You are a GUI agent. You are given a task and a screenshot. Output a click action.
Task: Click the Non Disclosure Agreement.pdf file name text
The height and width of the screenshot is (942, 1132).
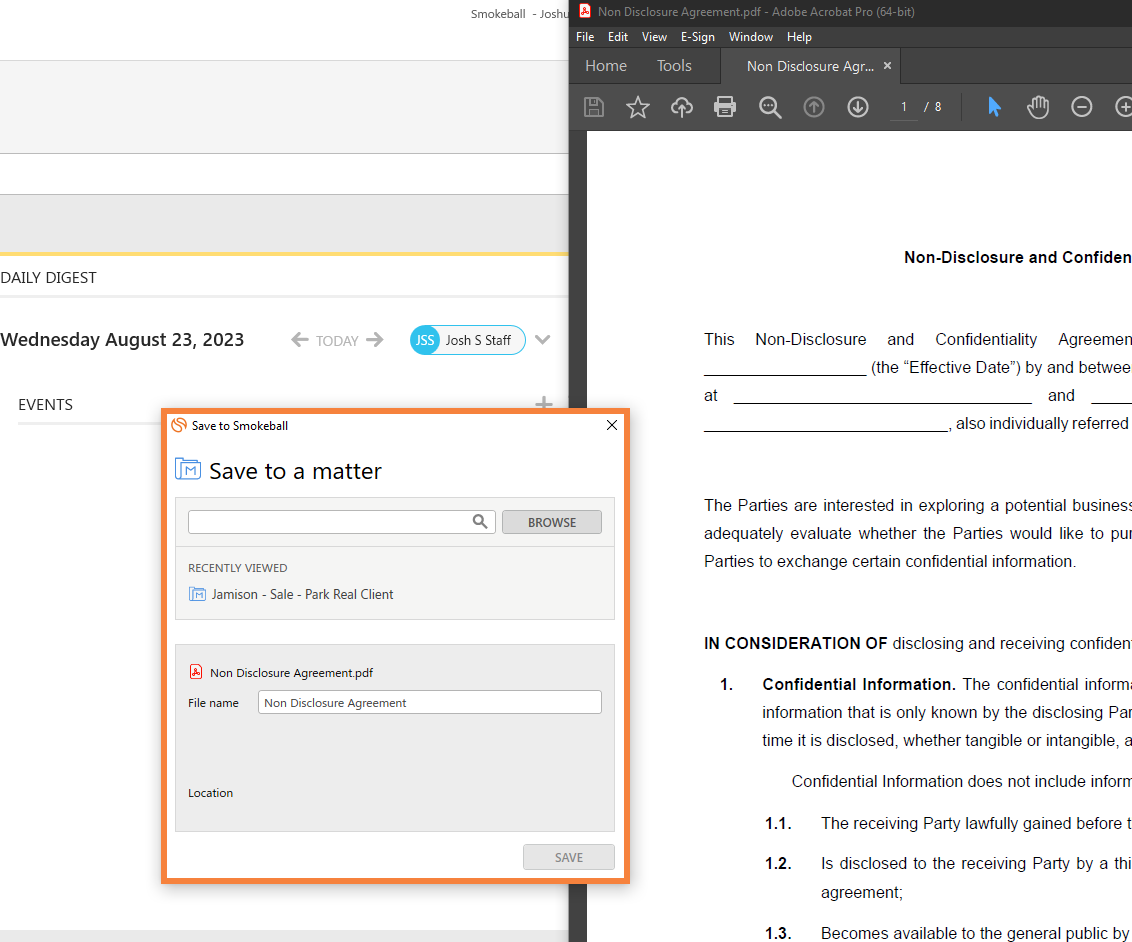tap(292, 673)
